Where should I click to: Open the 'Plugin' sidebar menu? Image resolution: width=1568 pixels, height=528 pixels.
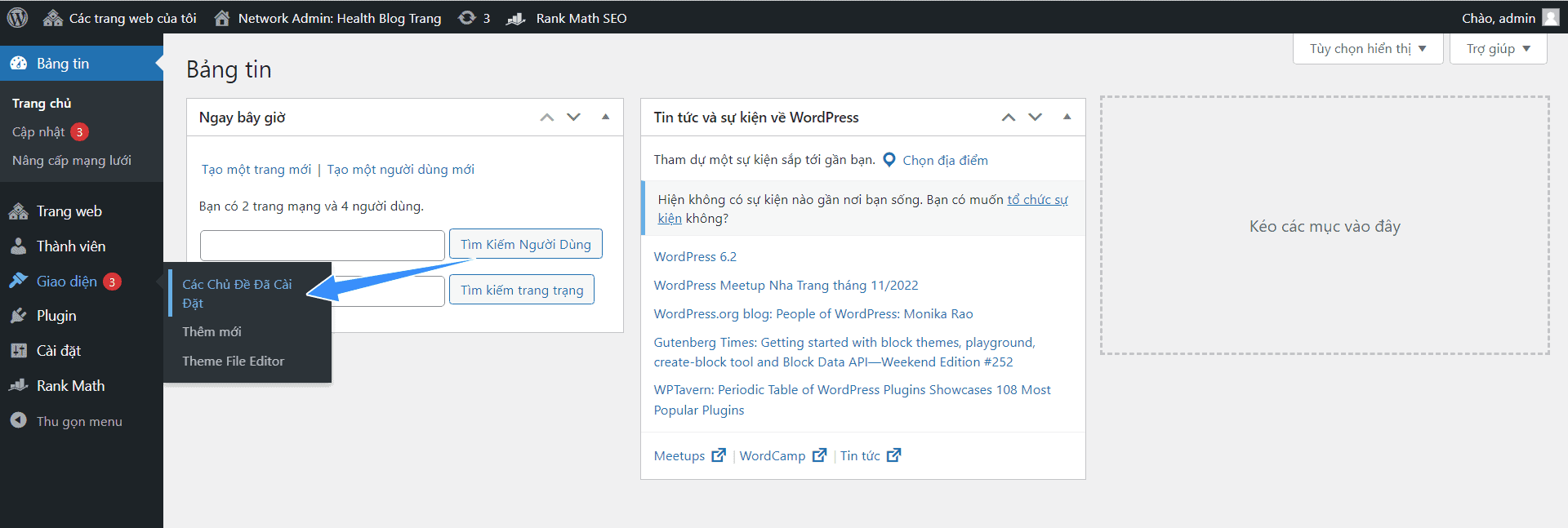tap(82, 316)
